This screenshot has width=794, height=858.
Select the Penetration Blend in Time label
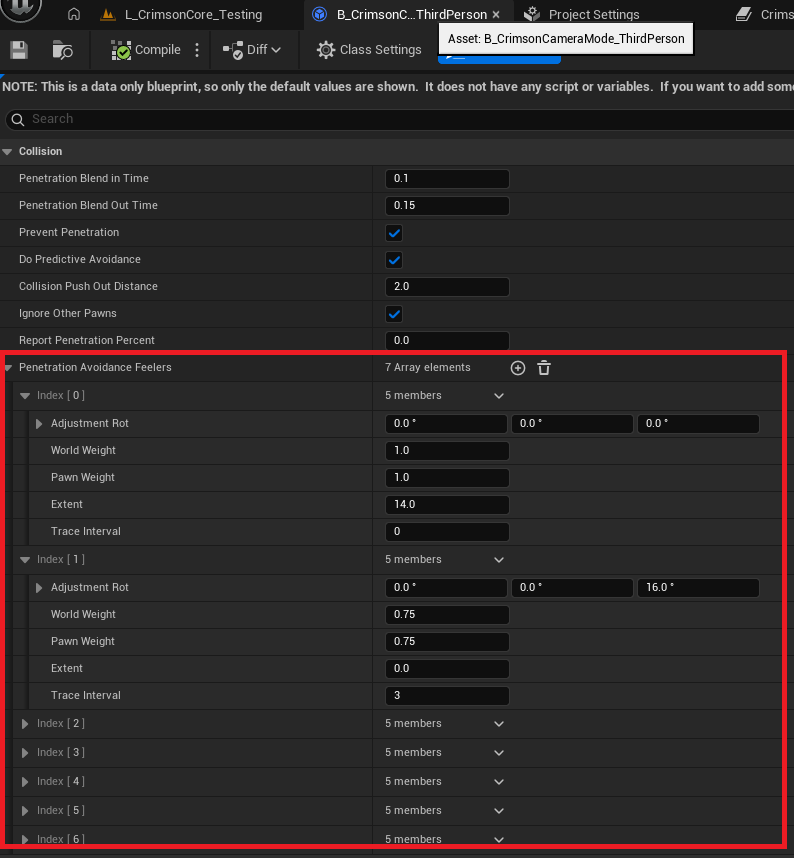[84, 178]
